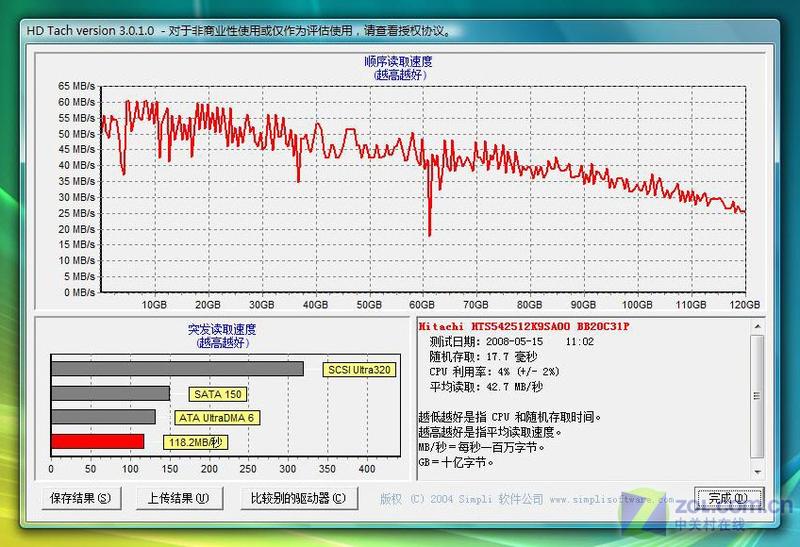Click the 完成 (D) button
This screenshot has height=547, width=800.
729,498
